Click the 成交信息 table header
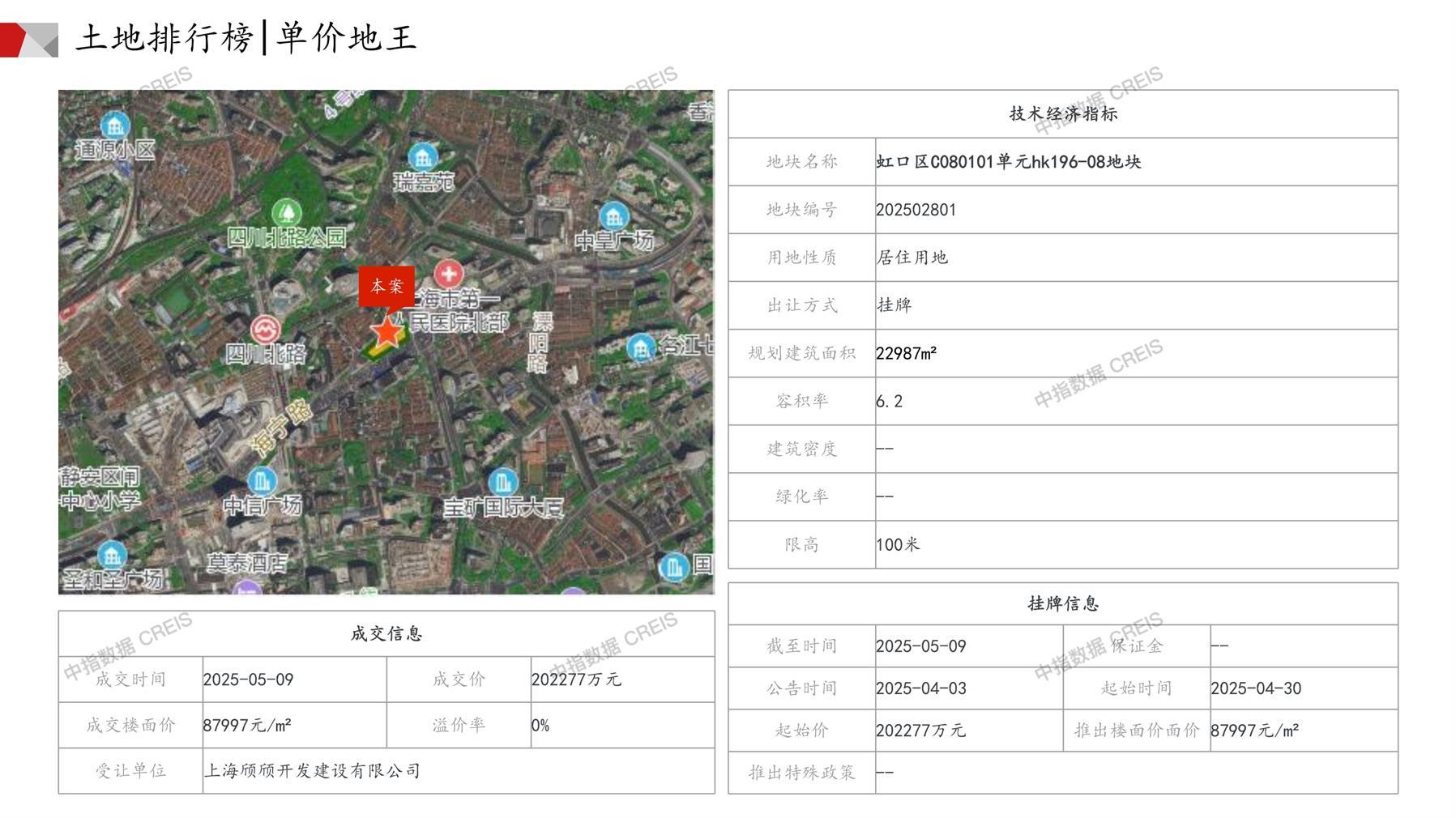 (x=386, y=633)
